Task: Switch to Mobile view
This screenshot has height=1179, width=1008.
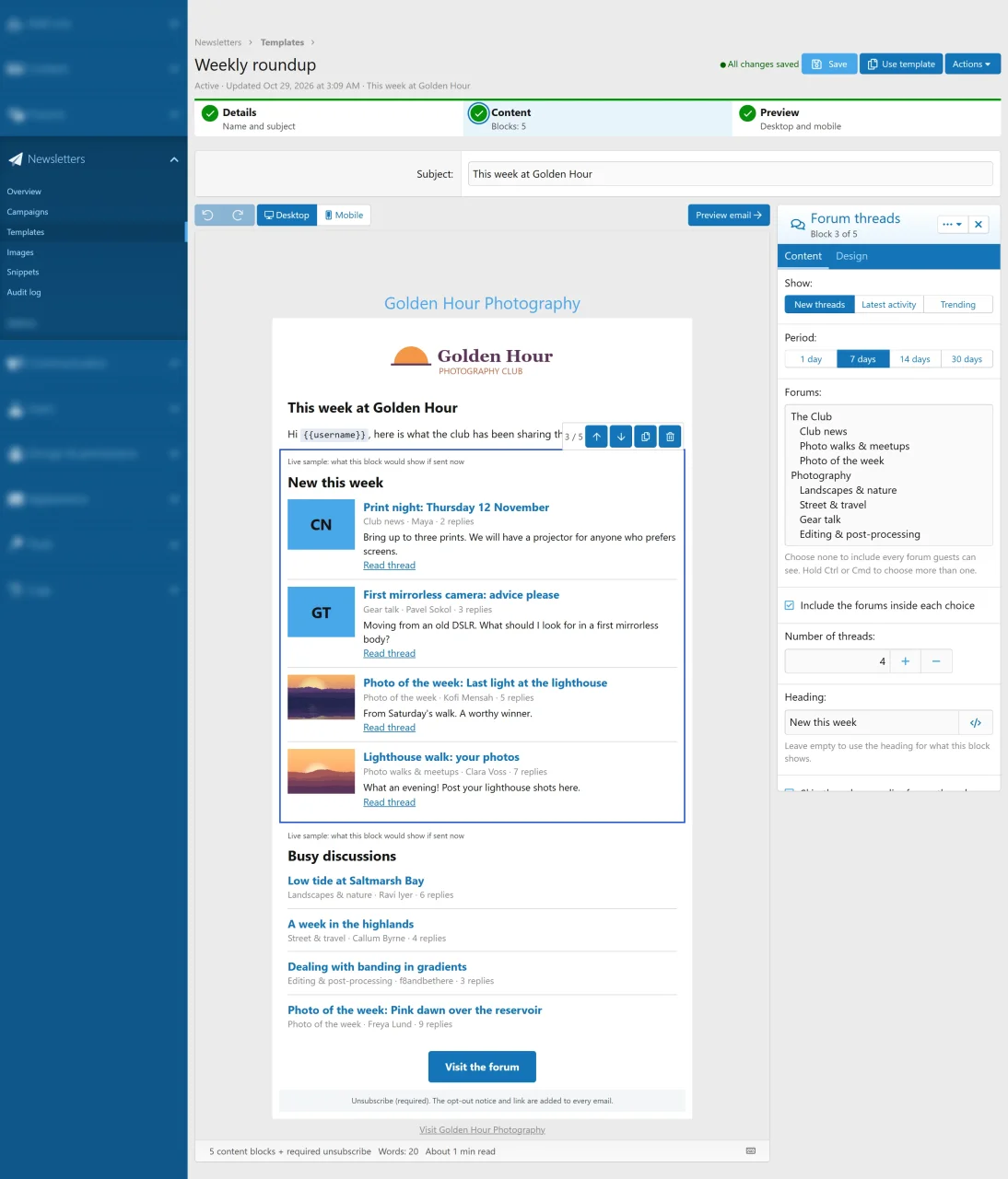Action: point(344,216)
